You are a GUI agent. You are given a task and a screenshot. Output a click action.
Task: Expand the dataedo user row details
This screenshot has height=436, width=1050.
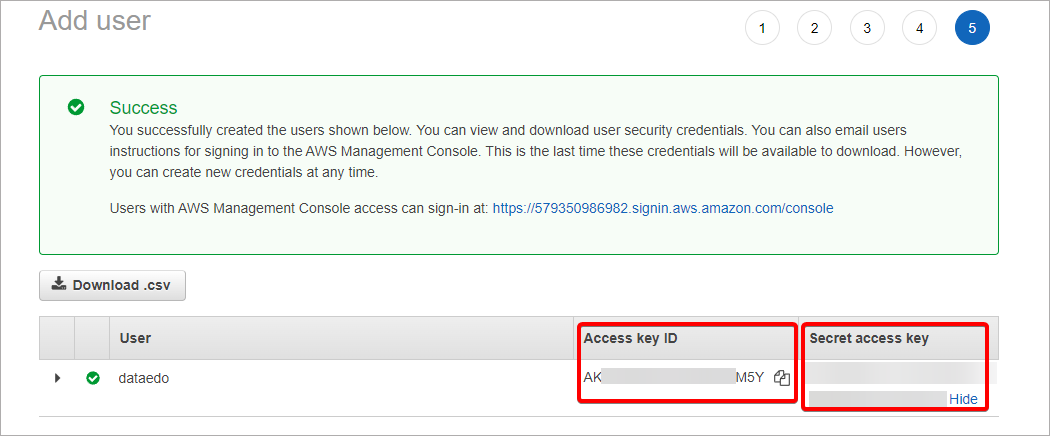[x=57, y=378]
